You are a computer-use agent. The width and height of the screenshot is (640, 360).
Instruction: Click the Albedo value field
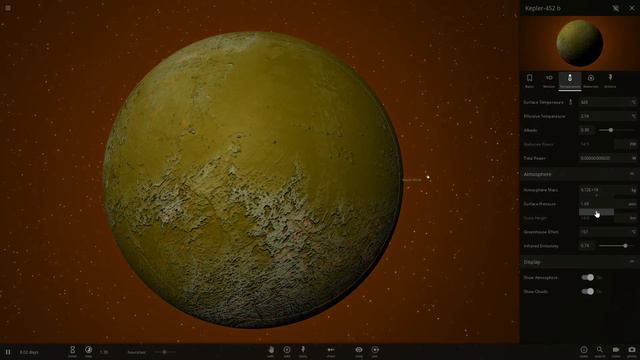click(587, 130)
